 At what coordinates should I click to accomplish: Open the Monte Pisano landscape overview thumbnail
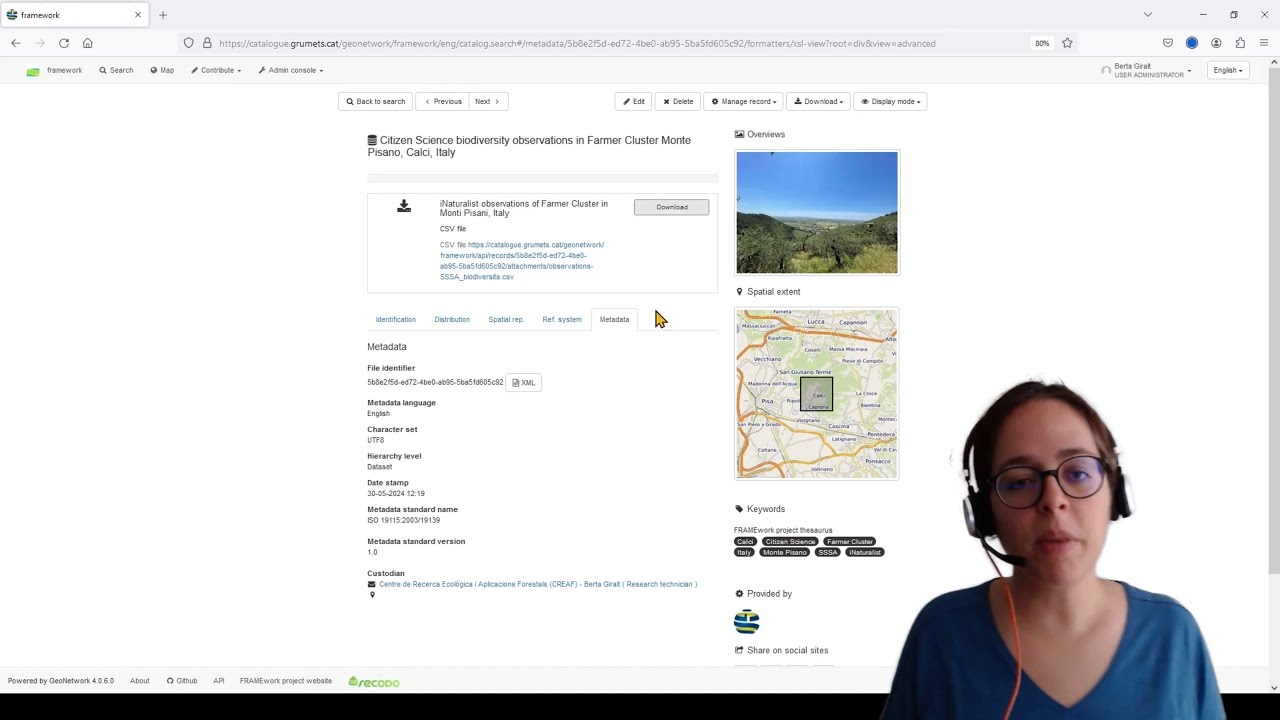(817, 212)
